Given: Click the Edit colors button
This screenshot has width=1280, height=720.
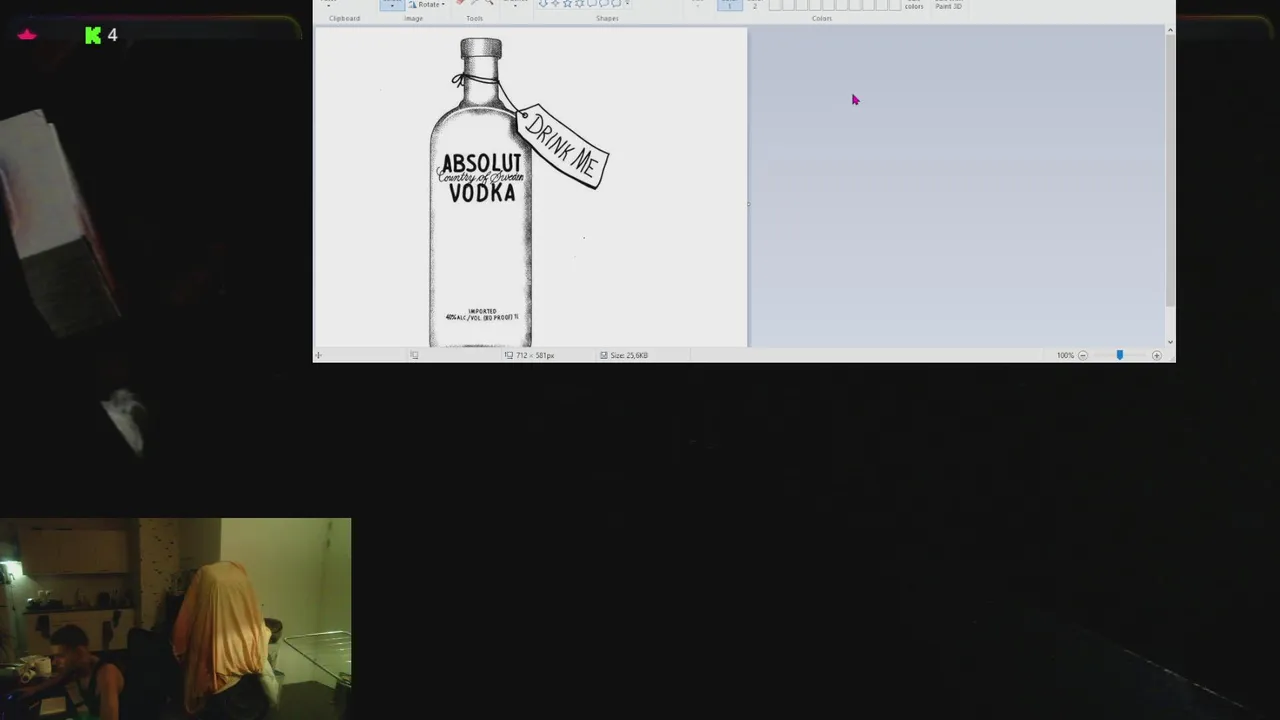Looking at the screenshot, I should [x=914, y=5].
